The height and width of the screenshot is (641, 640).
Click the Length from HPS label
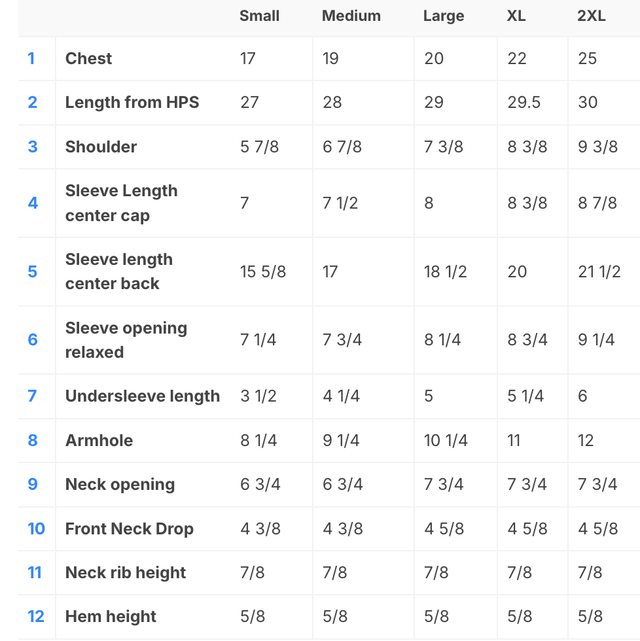[132, 102]
